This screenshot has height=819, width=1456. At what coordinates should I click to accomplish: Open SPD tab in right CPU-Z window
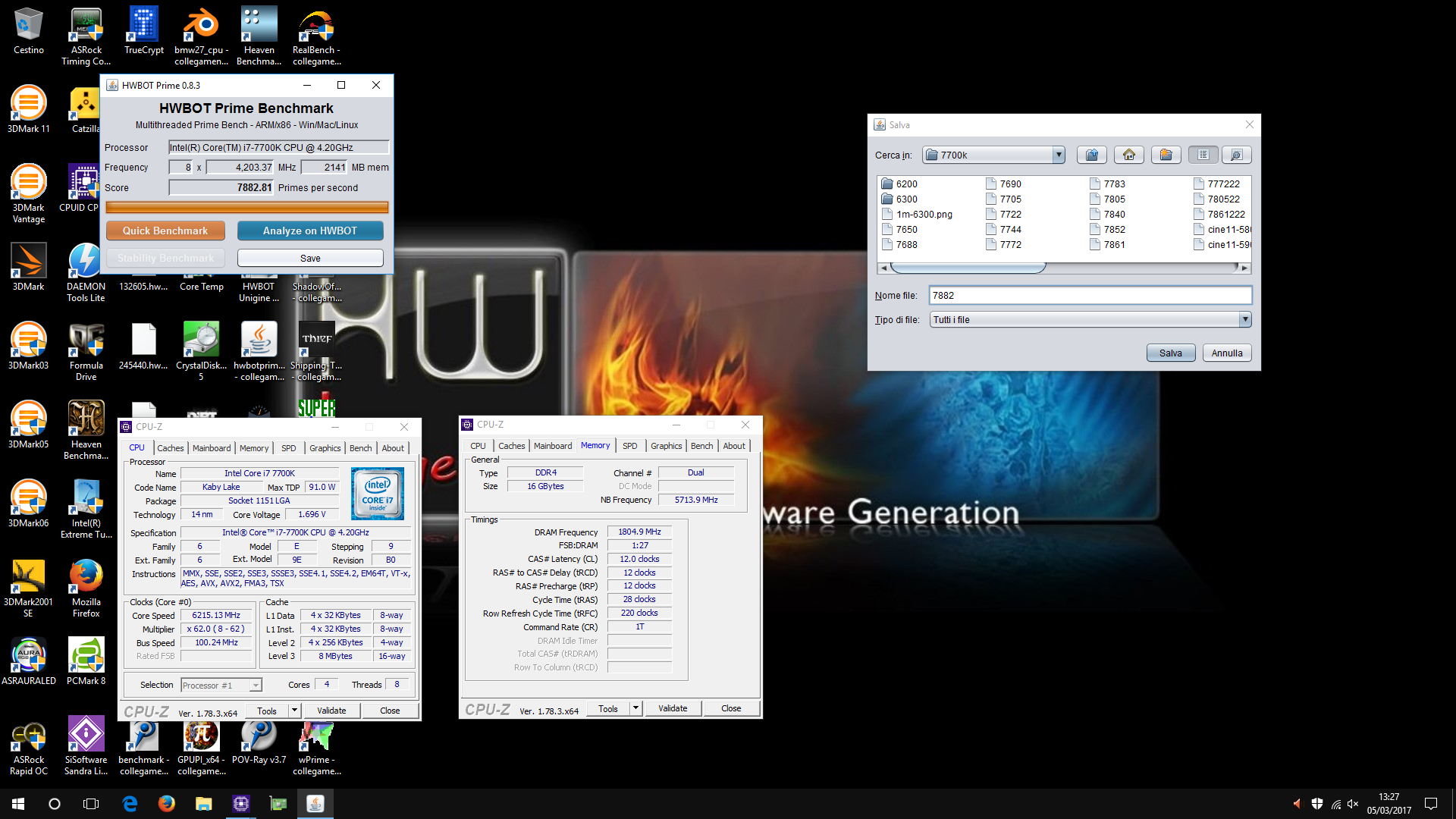click(629, 446)
